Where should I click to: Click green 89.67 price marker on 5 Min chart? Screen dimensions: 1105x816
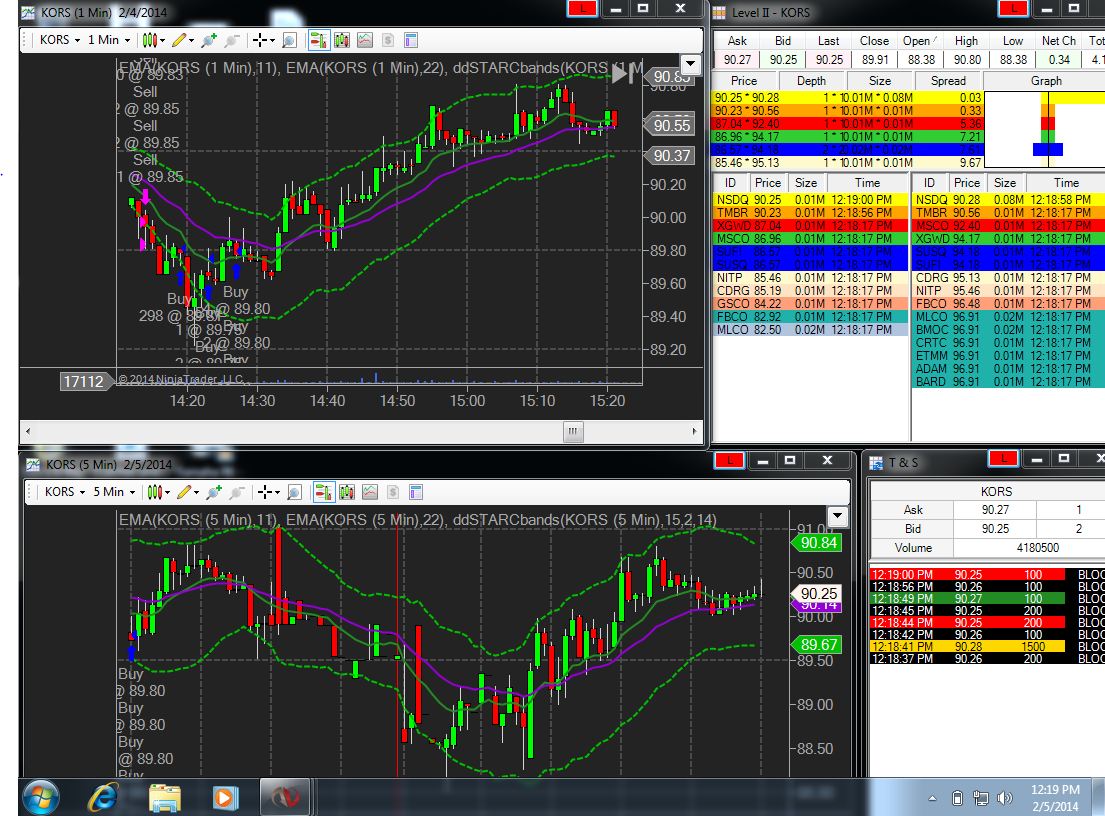click(x=817, y=644)
